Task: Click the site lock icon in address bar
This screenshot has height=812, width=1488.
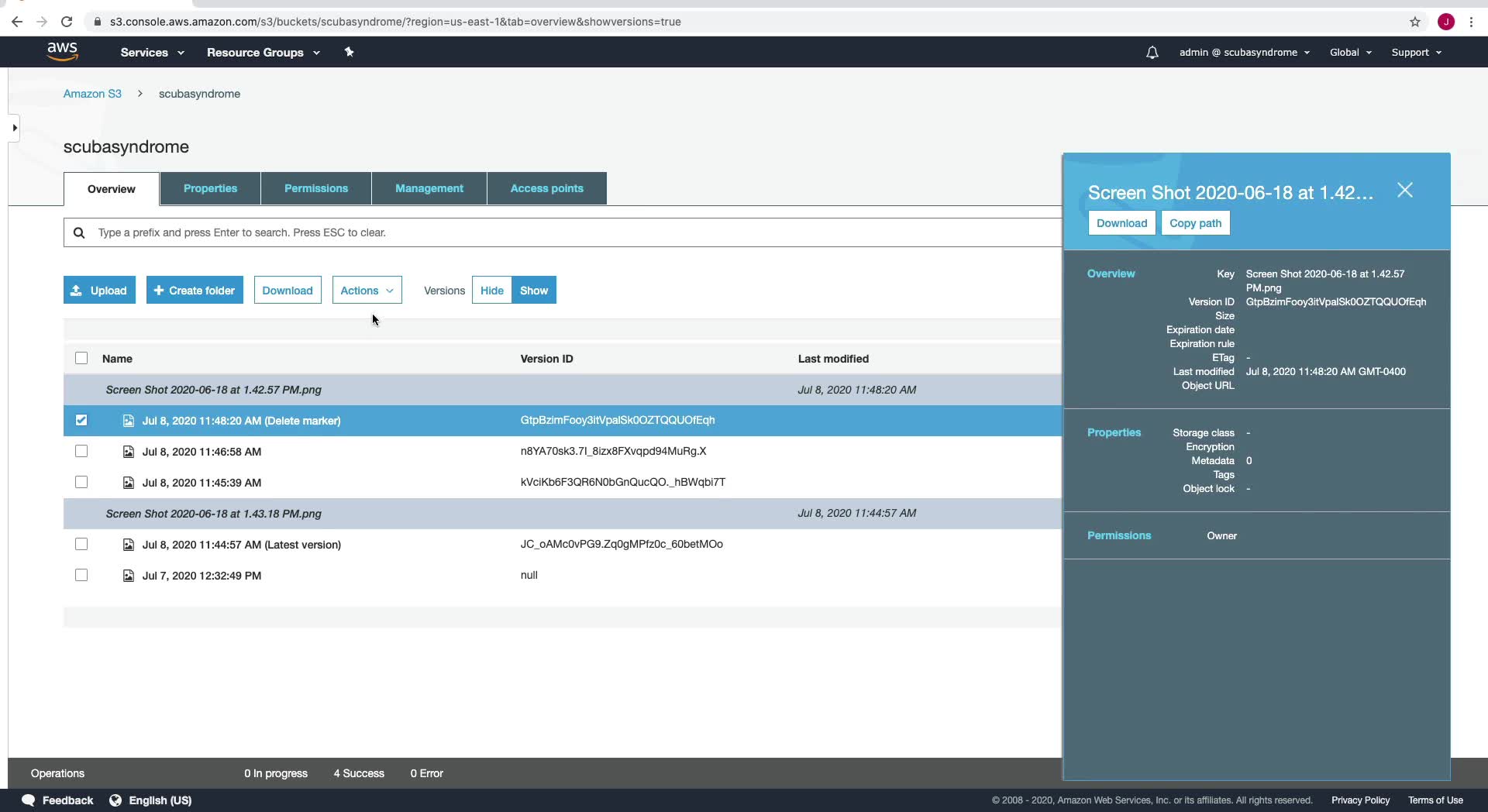Action: [97, 22]
